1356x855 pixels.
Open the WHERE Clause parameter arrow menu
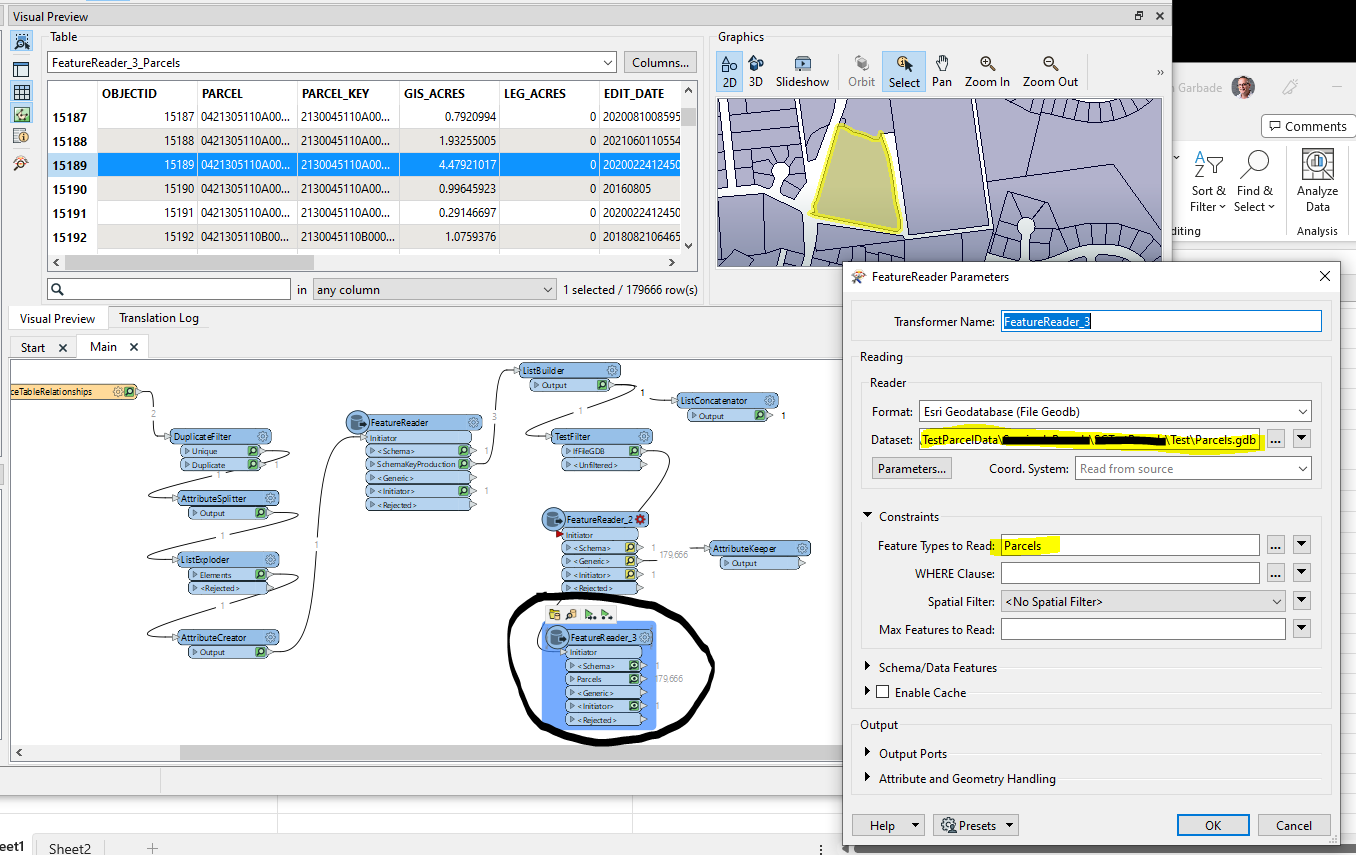point(1301,573)
